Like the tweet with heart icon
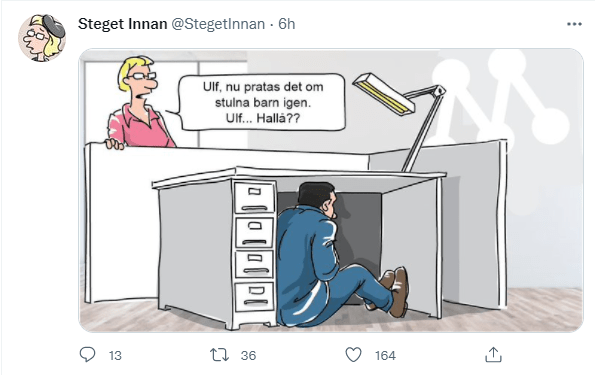The width and height of the screenshot is (595, 375). pos(353,355)
